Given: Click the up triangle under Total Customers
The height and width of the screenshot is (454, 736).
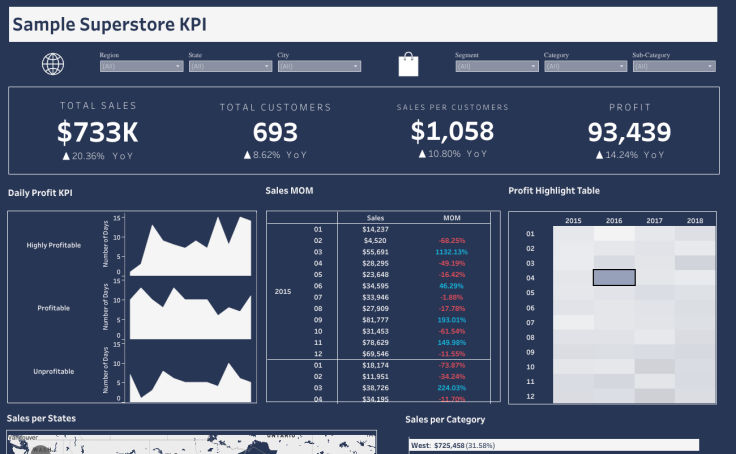Looking at the screenshot, I should (247, 155).
